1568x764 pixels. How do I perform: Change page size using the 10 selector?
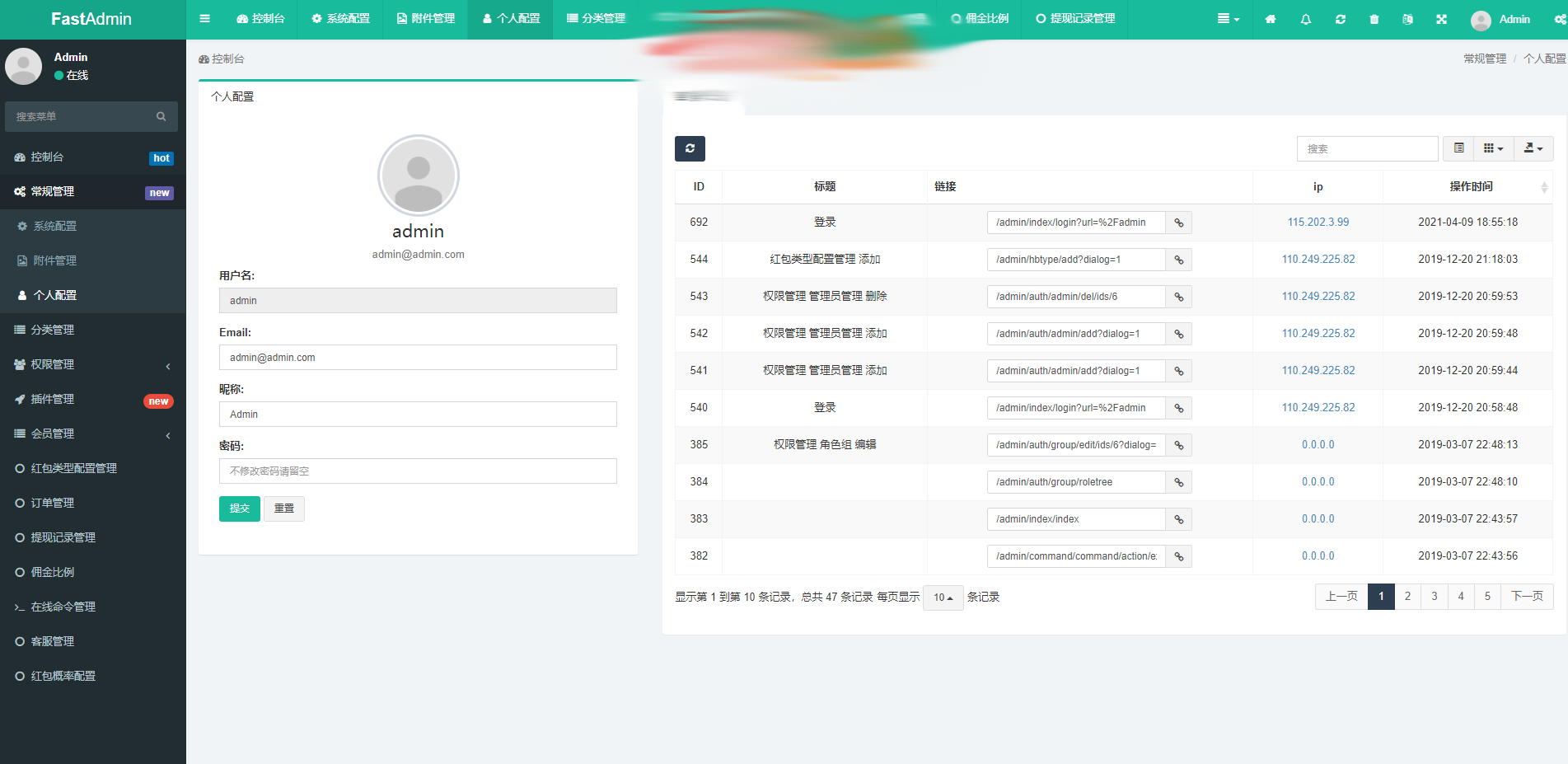tap(943, 597)
